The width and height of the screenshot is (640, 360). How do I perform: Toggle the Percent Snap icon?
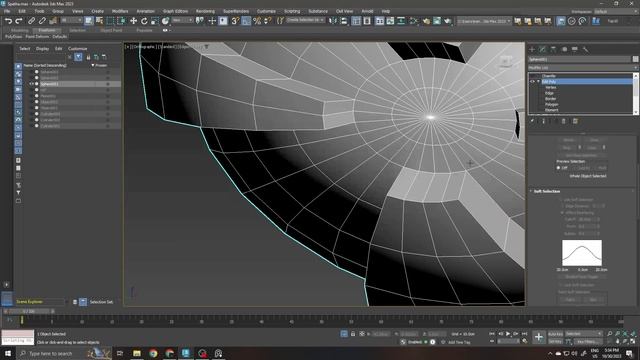257,21
